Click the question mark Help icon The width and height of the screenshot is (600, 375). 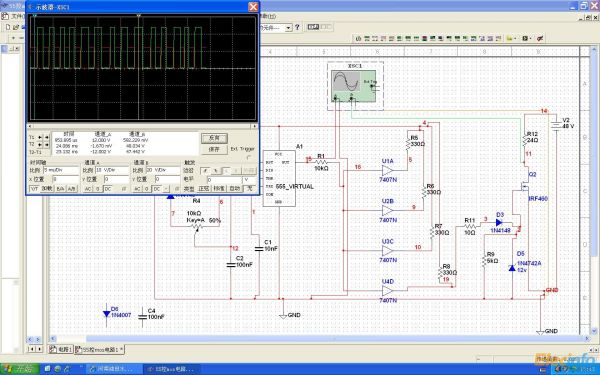click(x=297, y=27)
